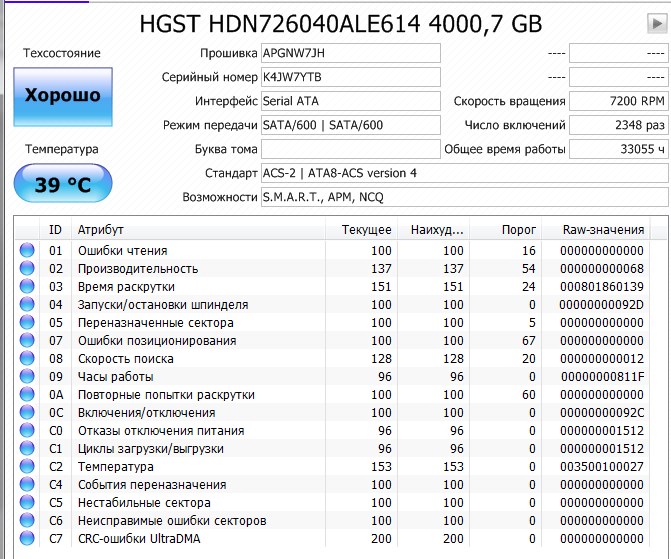Click the Наихуд... column header
This screenshot has width=671, height=559.
pyautogui.click(x=433, y=230)
